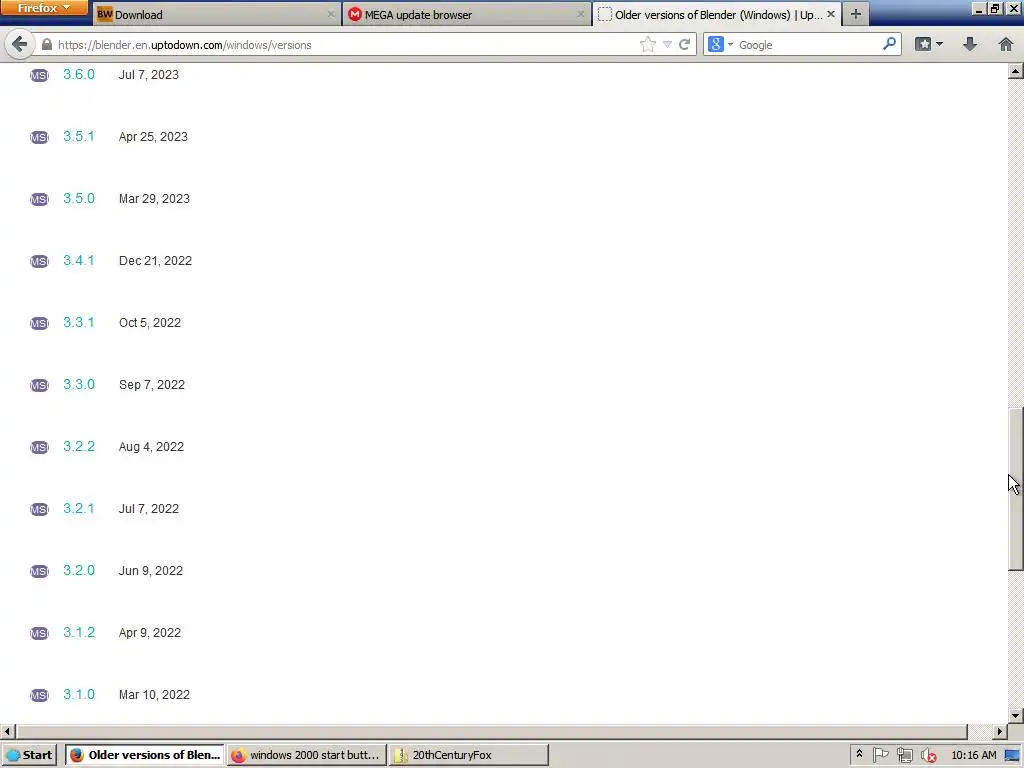Go to the home page icon
The height and width of the screenshot is (768, 1024).
click(1006, 44)
